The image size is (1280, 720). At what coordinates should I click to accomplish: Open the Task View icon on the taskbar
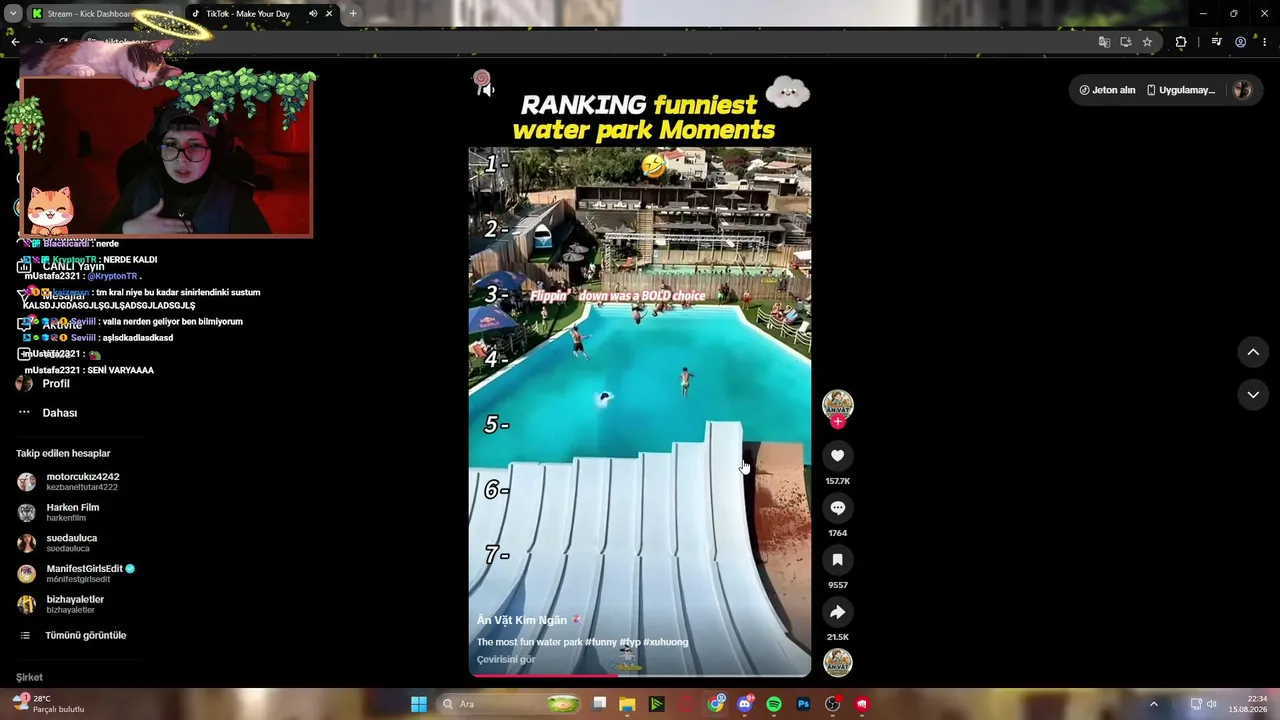(x=599, y=704)
